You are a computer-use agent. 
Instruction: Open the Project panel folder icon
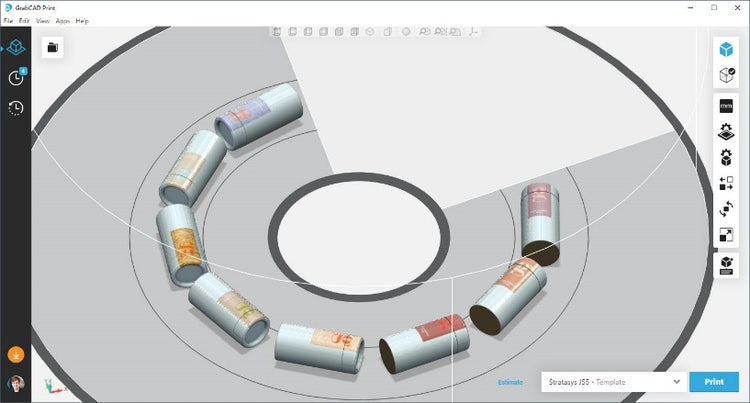tap(53, 47)
